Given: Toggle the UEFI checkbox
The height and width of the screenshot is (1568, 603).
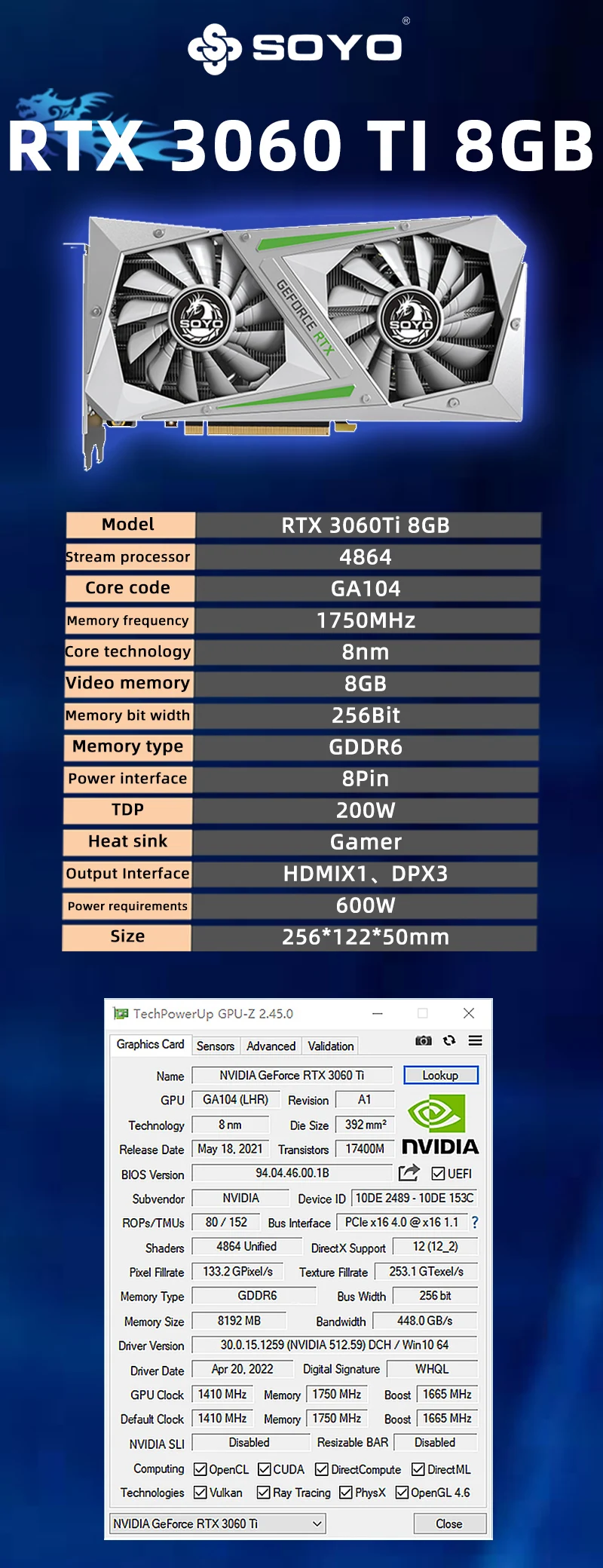Looking at the screenshot, I should tap(438, 1174).
